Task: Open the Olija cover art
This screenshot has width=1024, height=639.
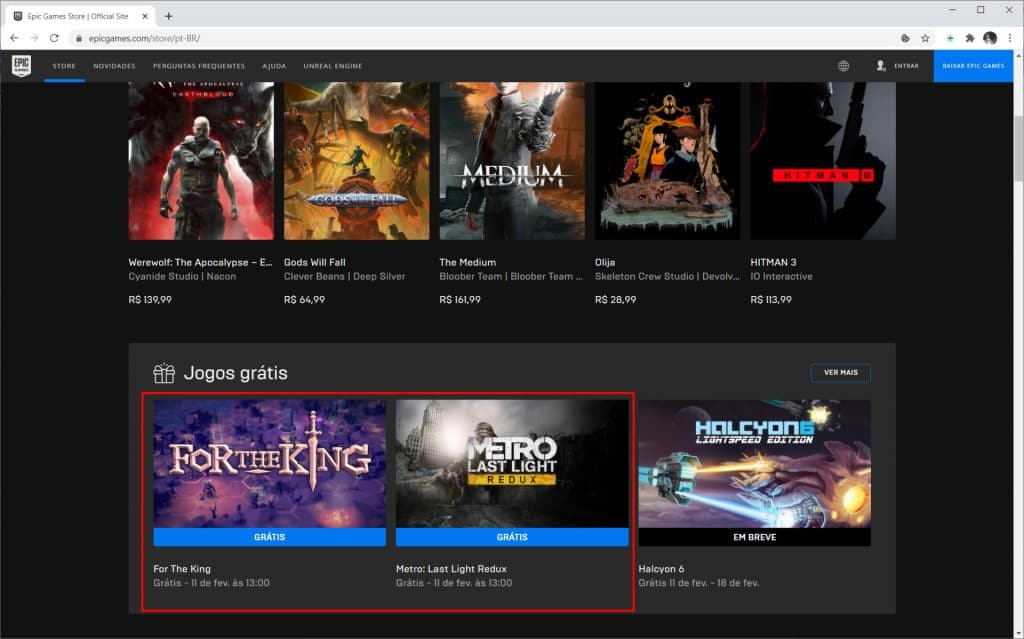Action: click(x=667, y=161)
